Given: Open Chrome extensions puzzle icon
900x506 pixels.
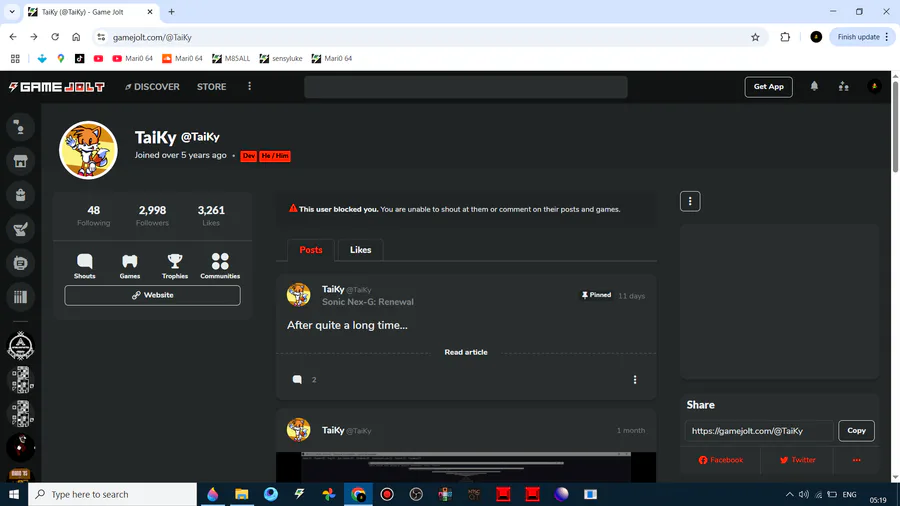Looking at the screenshot, I should tap(785, 37).
